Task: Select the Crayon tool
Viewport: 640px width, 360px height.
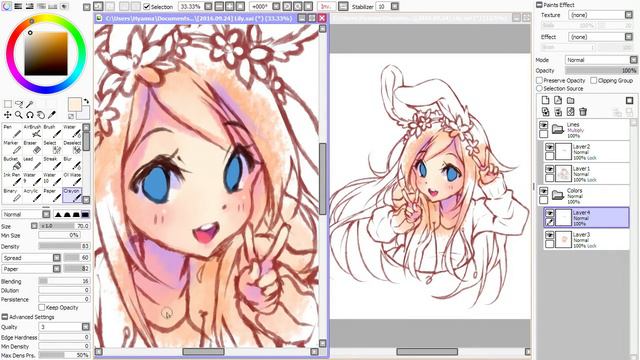Action: click(x=72, y=195)
